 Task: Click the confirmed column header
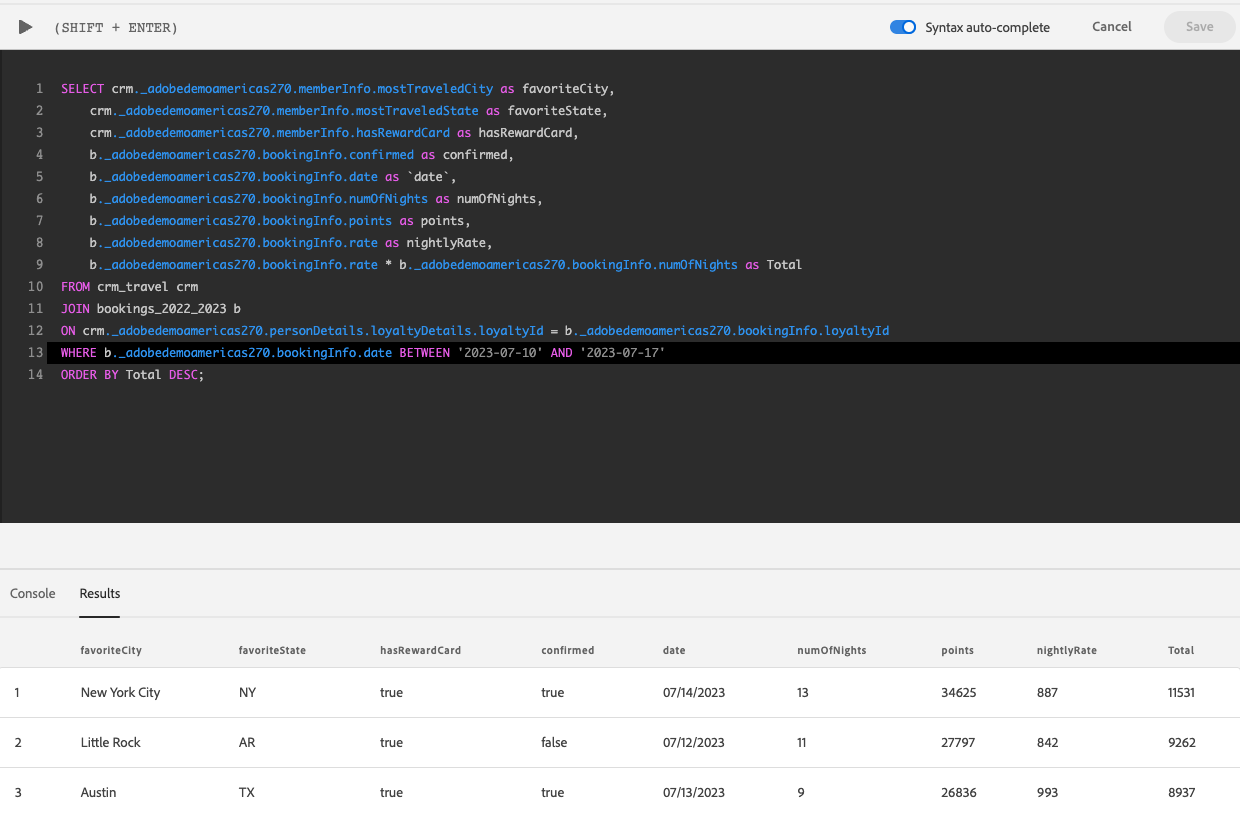coord(568,650)
